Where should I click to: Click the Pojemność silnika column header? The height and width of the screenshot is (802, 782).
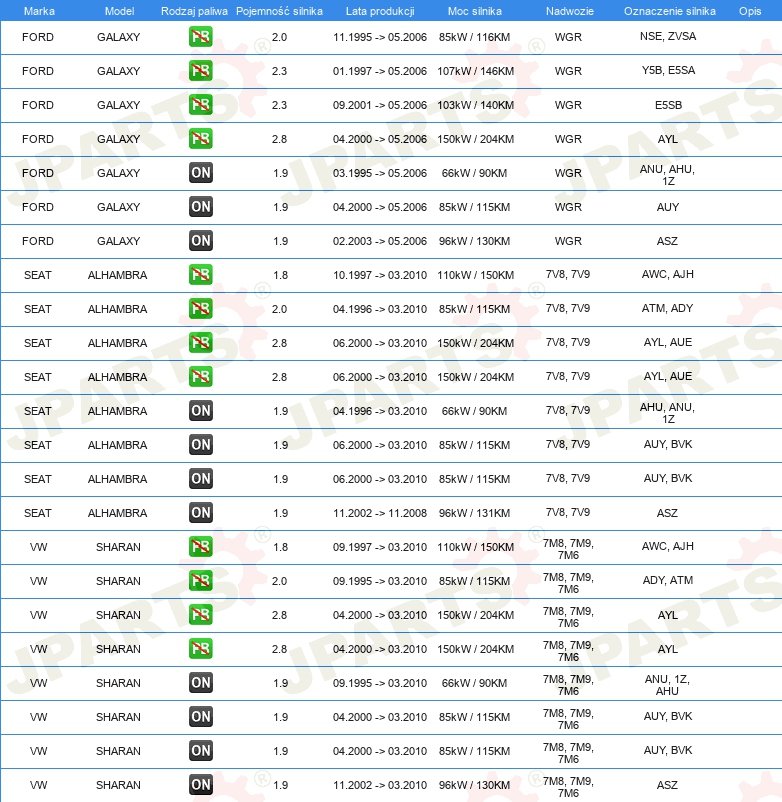coord(279,11)
